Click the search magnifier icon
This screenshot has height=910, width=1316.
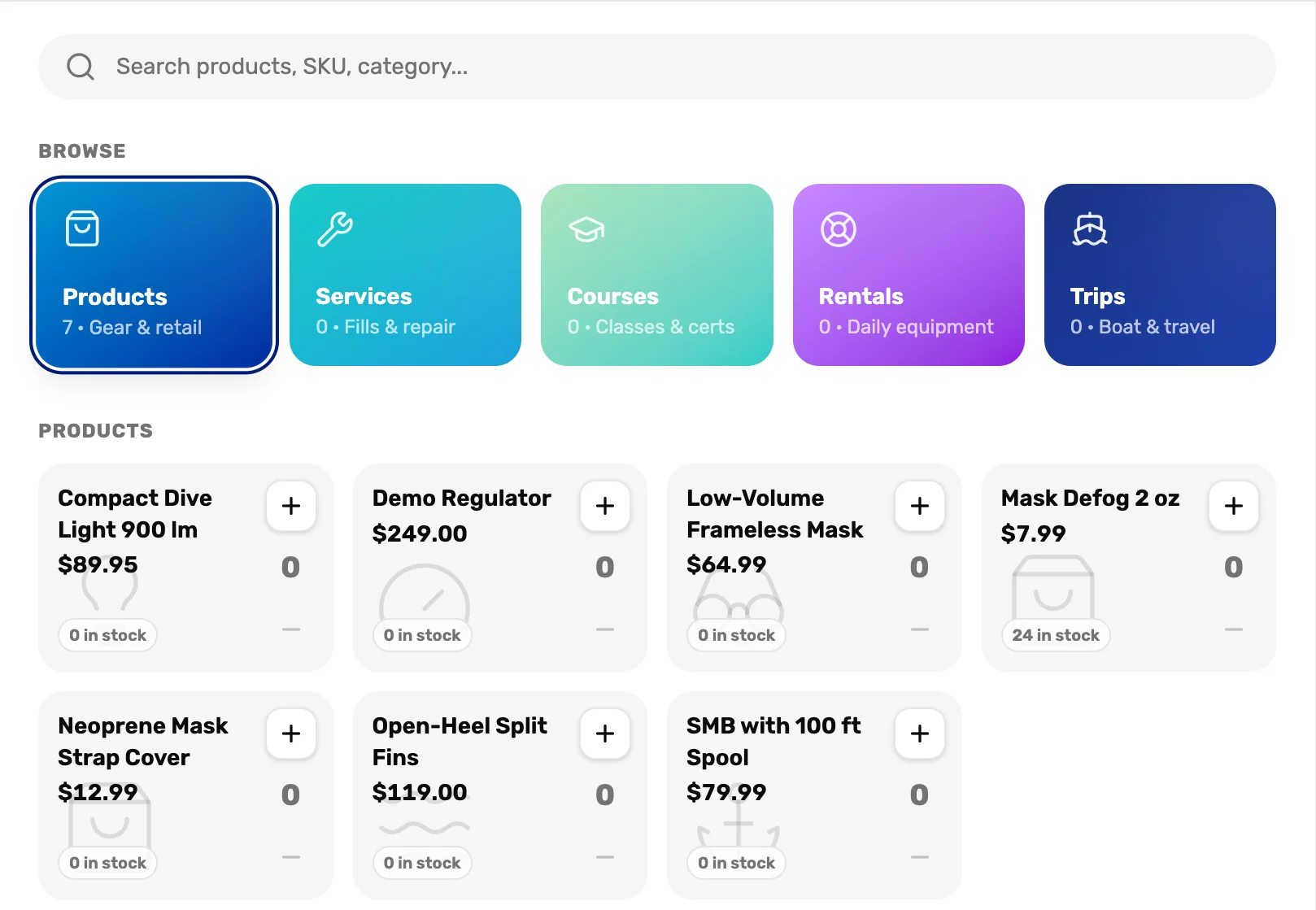pyautogui.click(x=81, y=67)
